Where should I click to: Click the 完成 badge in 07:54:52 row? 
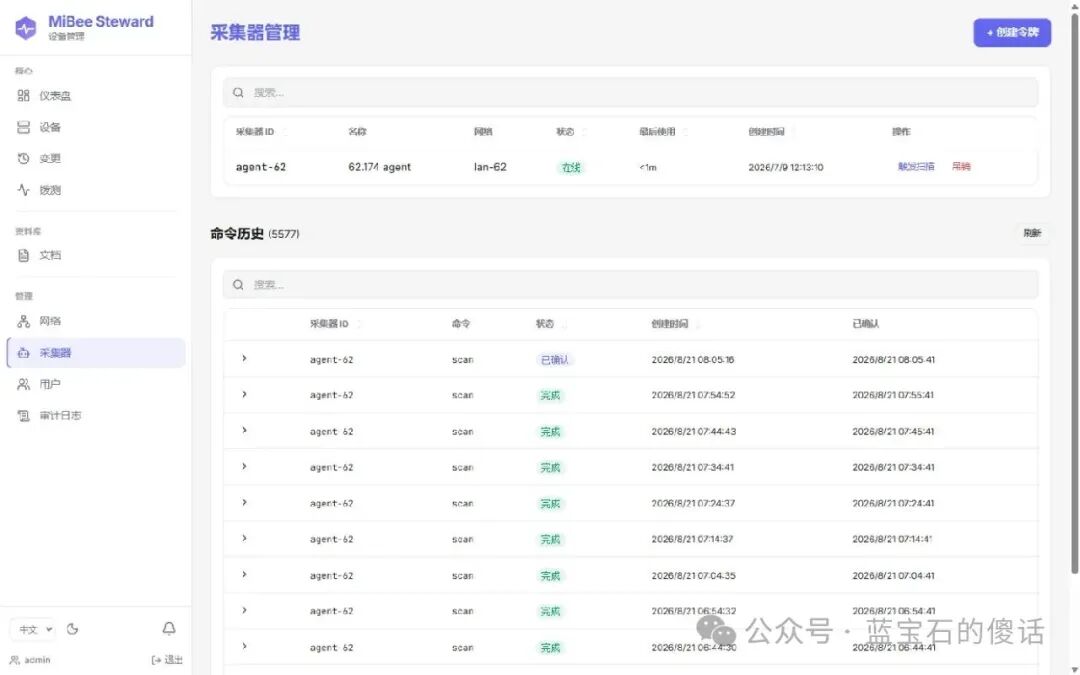(550, 395)
